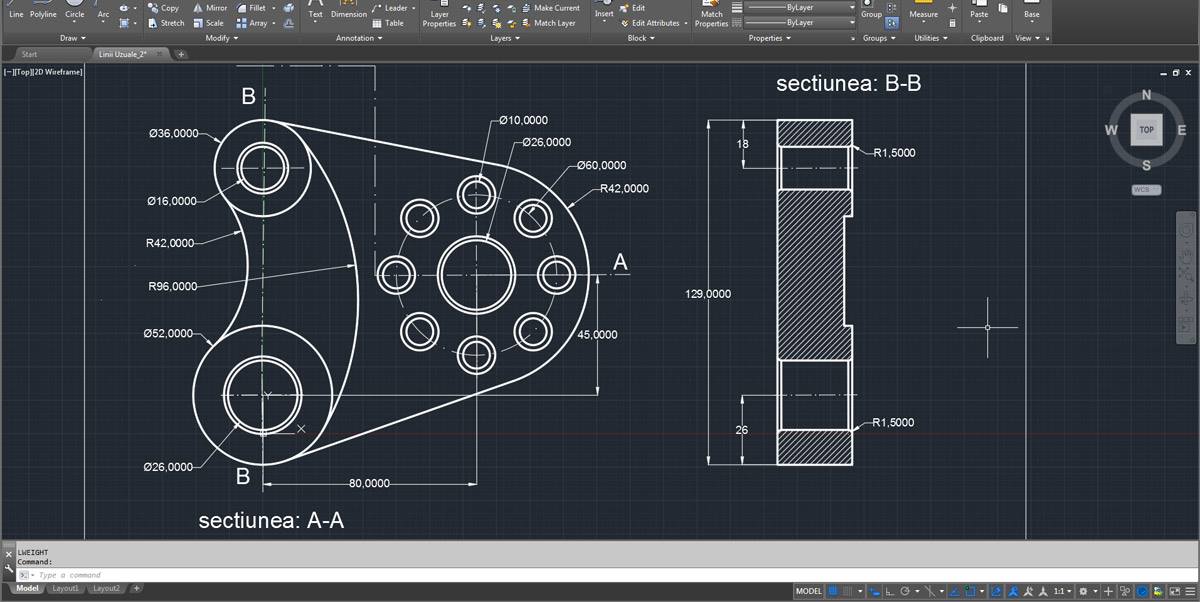Select the Model layout tab
The height and width of the screenshot is (602, 1200).
27,588
